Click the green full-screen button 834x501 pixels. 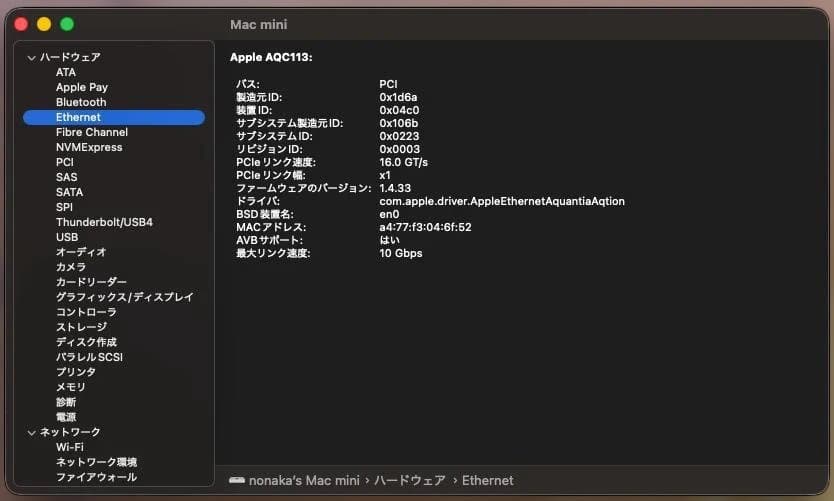click(67, 24)
